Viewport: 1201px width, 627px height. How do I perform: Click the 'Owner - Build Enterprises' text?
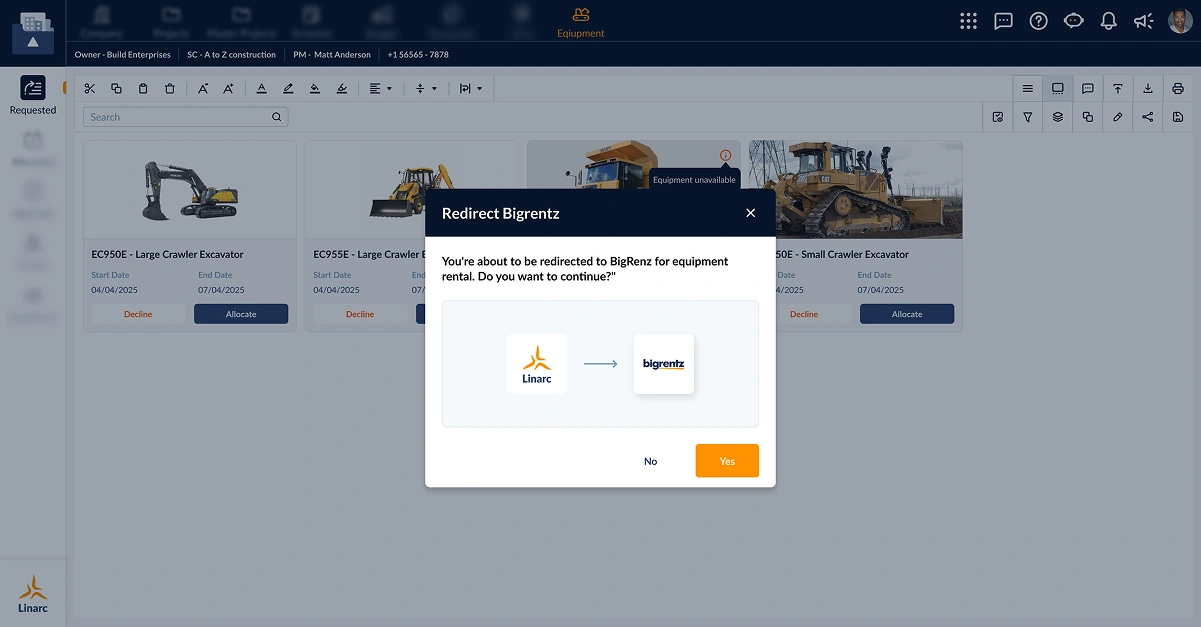pos(123,55)
